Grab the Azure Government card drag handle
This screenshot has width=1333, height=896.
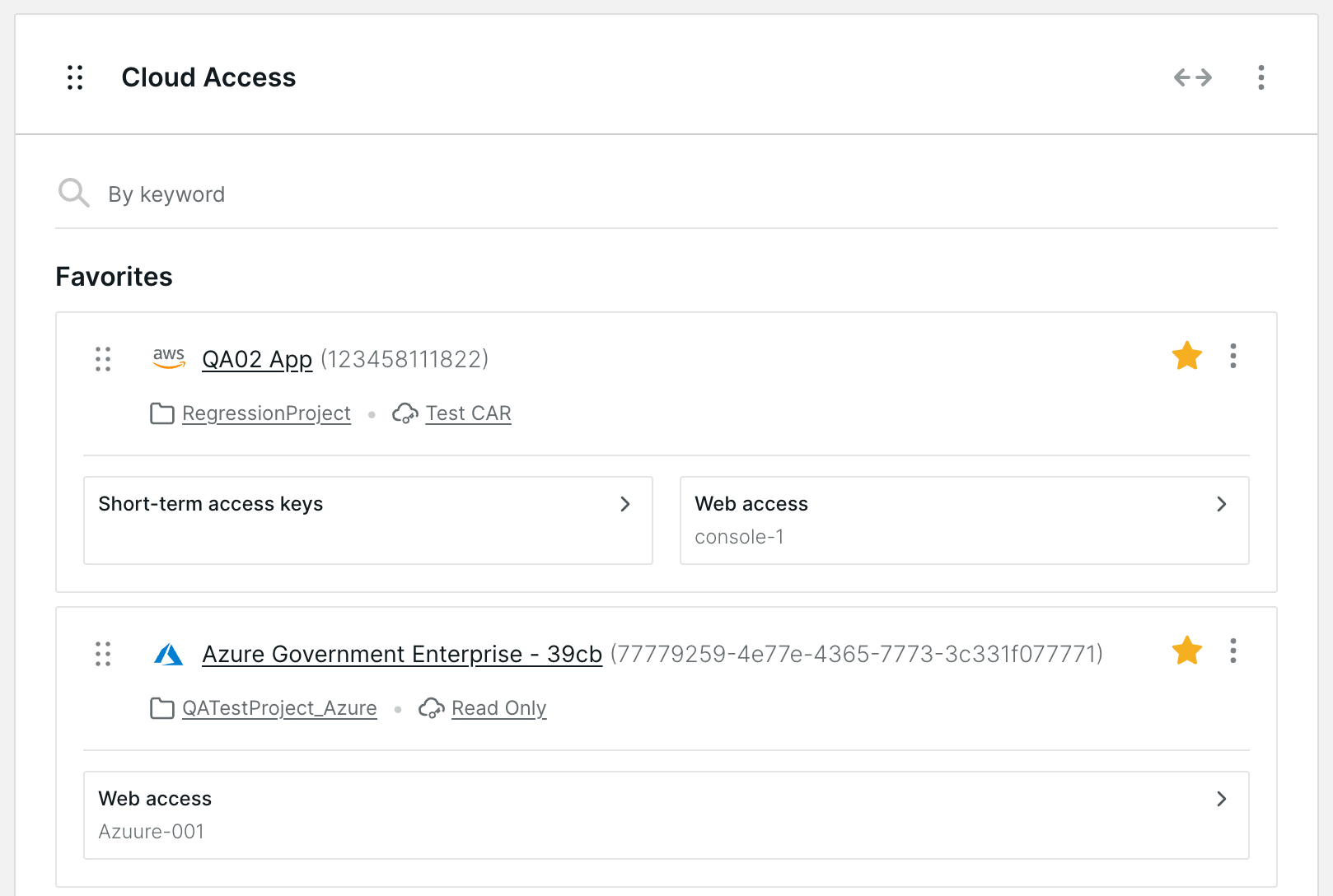pos(103,654)
